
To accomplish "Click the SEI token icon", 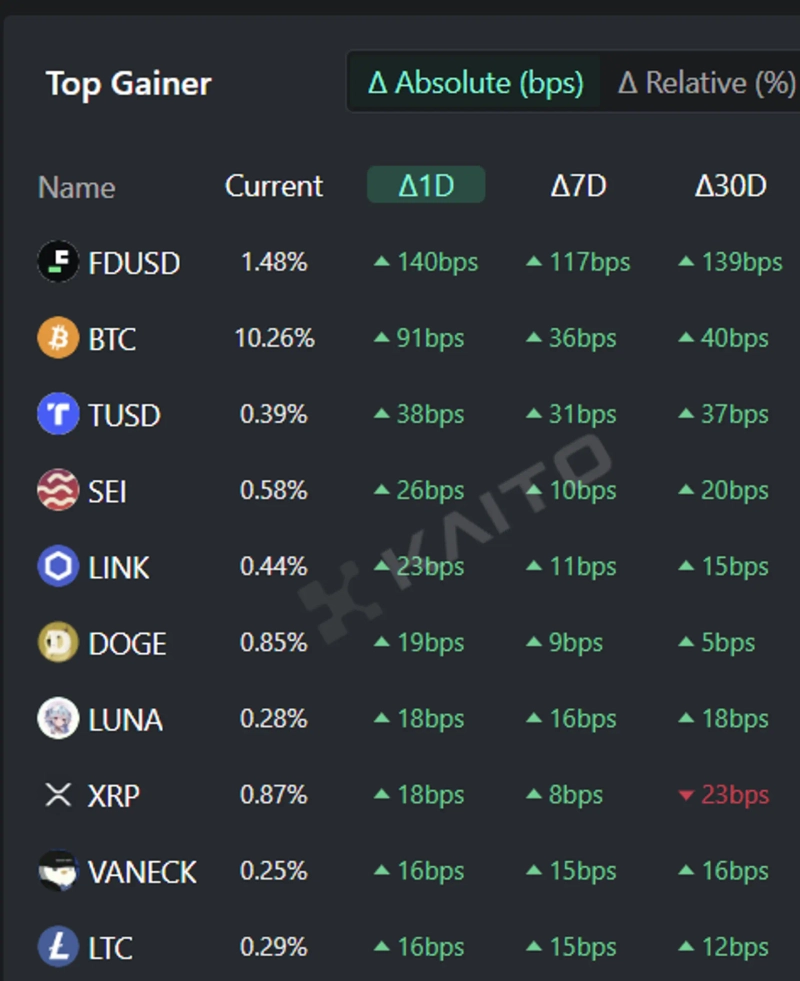I will 58,491.
